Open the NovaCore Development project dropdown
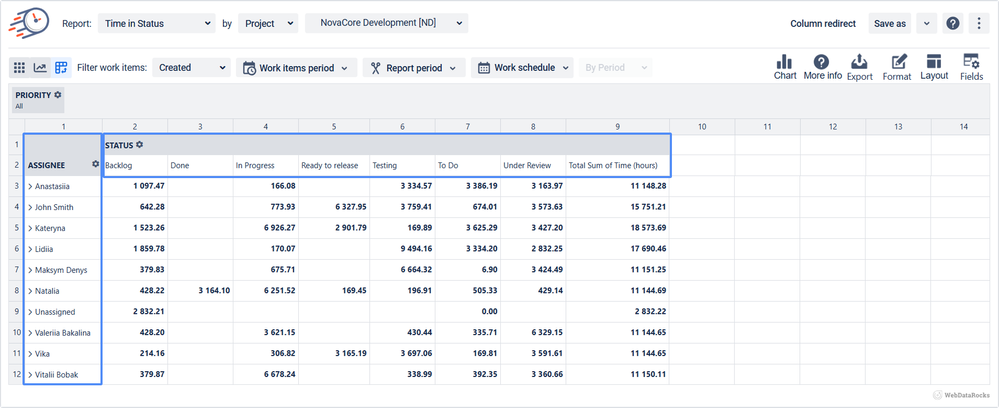Image resolution: width=999 pixels, height=408 pixels. pyautogui.click(x=386, y=23)
